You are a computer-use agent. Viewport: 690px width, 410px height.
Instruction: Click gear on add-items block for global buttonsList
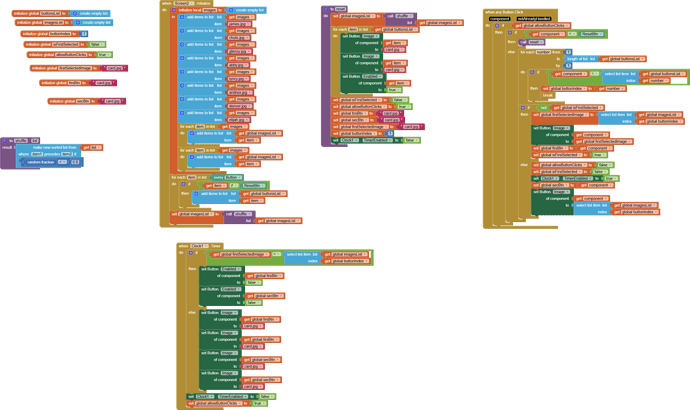[196, 194]
